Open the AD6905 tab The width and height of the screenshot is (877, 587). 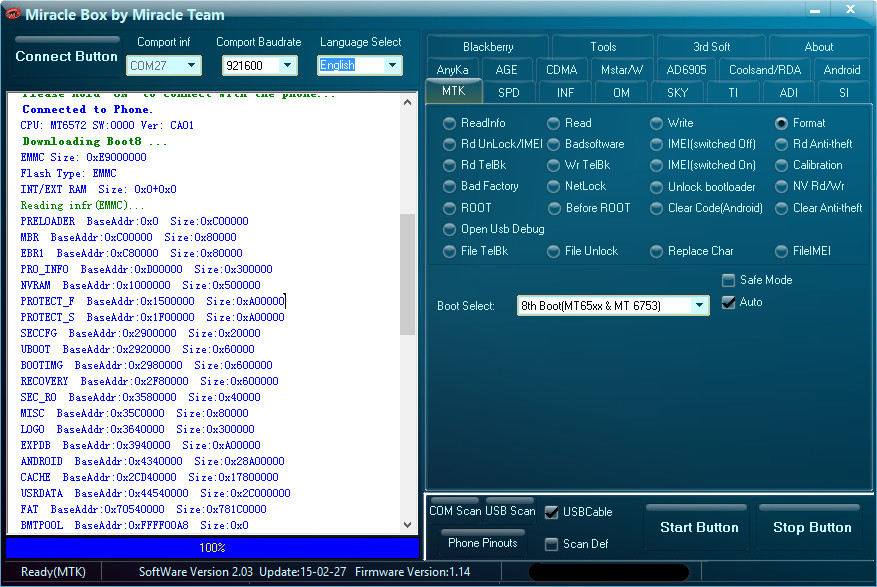pos(686,70)
